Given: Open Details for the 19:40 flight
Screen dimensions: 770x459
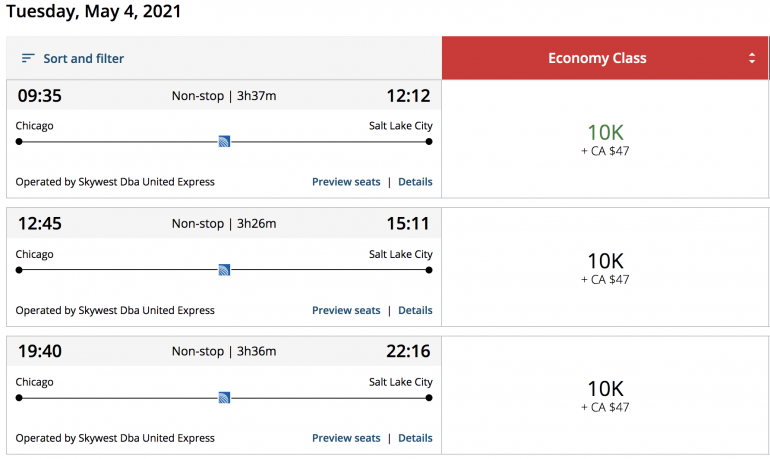Looking at the screenshot, I should (415, 438).
